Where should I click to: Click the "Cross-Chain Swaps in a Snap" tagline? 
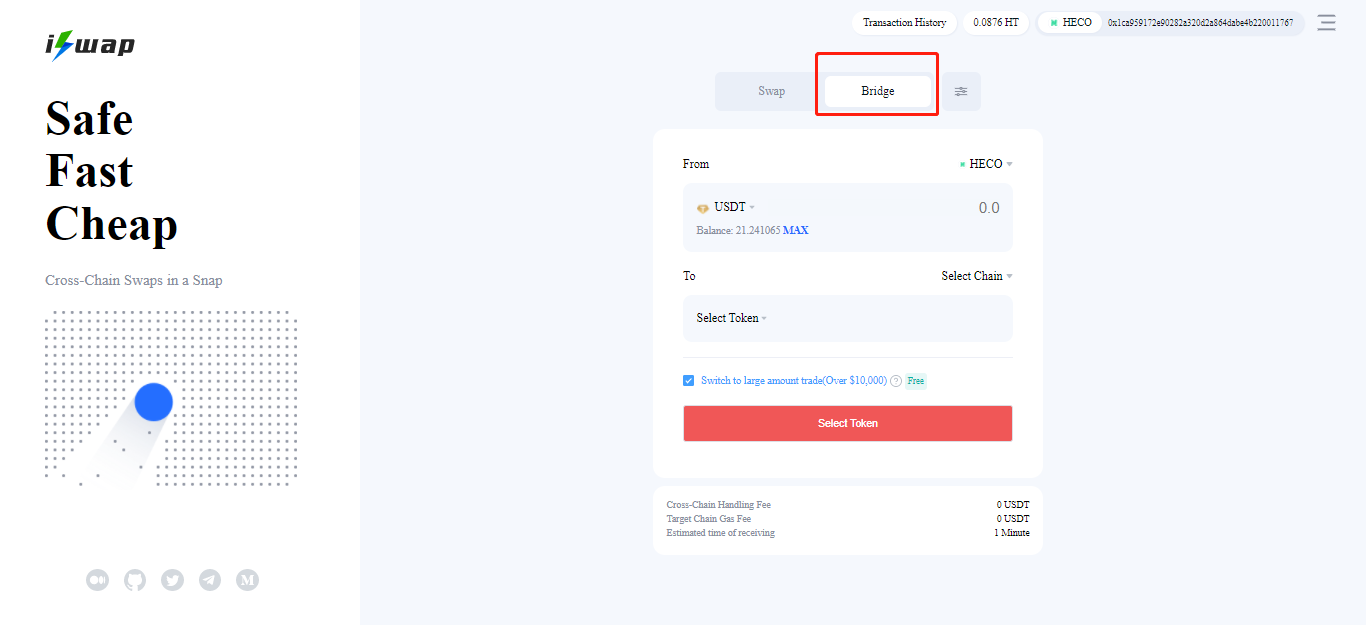134,280
